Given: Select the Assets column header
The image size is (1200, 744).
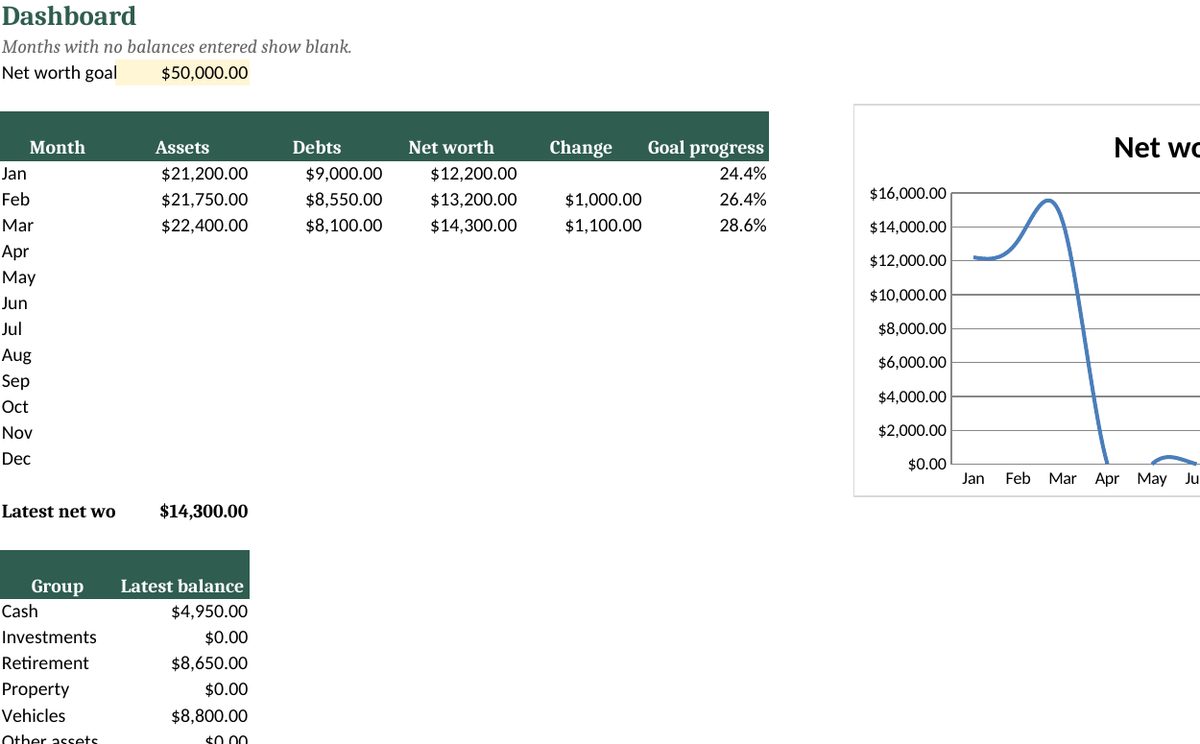Looking at the screenshot, I should click(x=182, y=147).
